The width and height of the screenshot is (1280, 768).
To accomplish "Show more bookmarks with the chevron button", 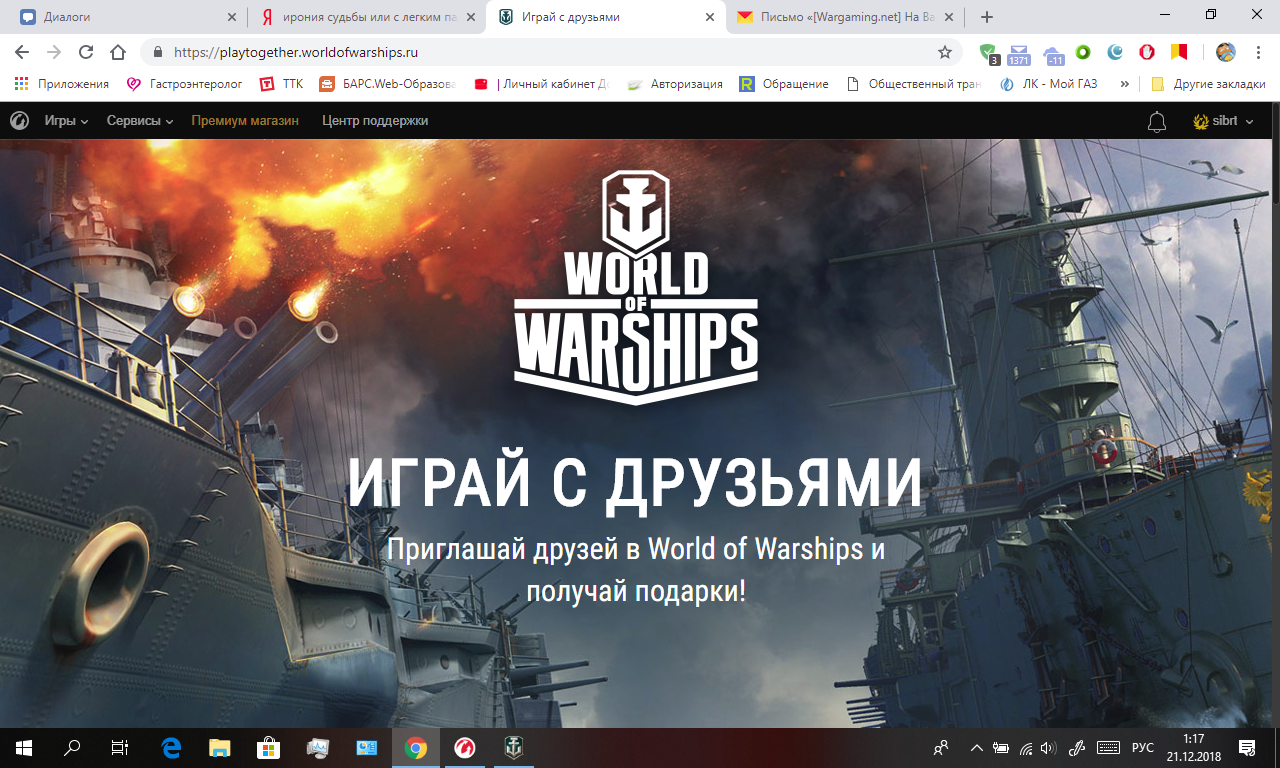I will (1125, 84).
